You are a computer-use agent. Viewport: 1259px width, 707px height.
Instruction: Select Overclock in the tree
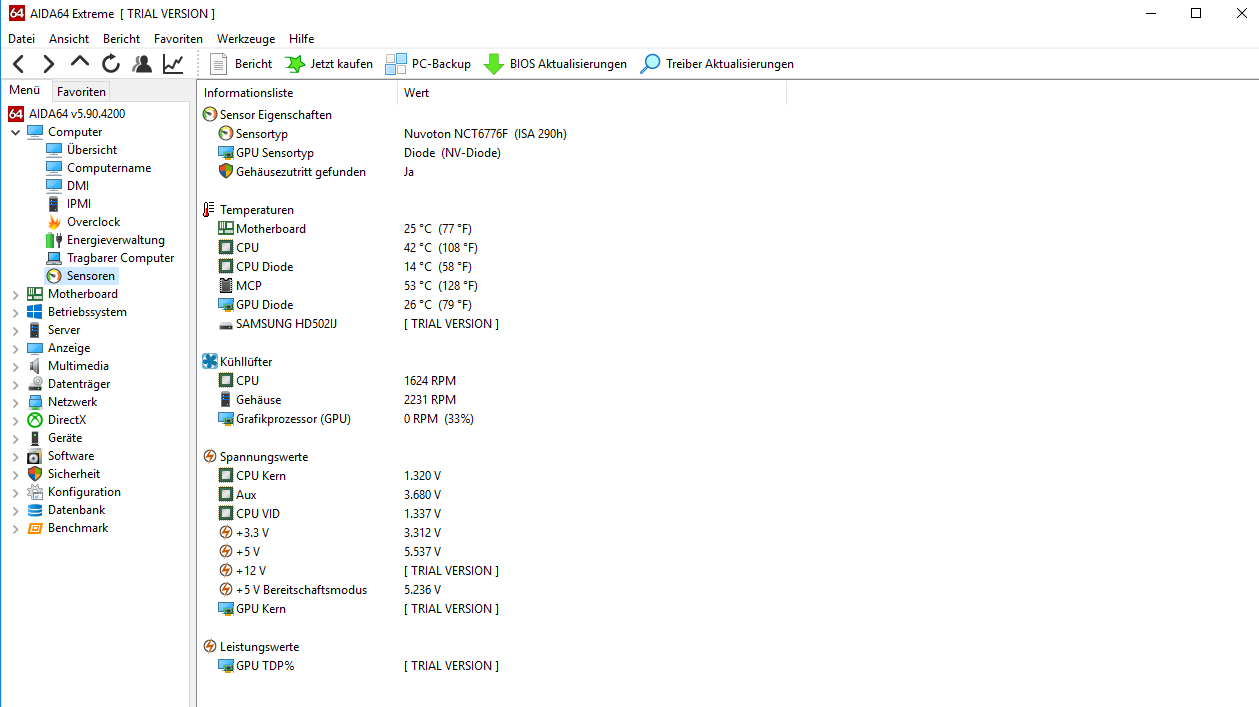[x=94, y=222]
